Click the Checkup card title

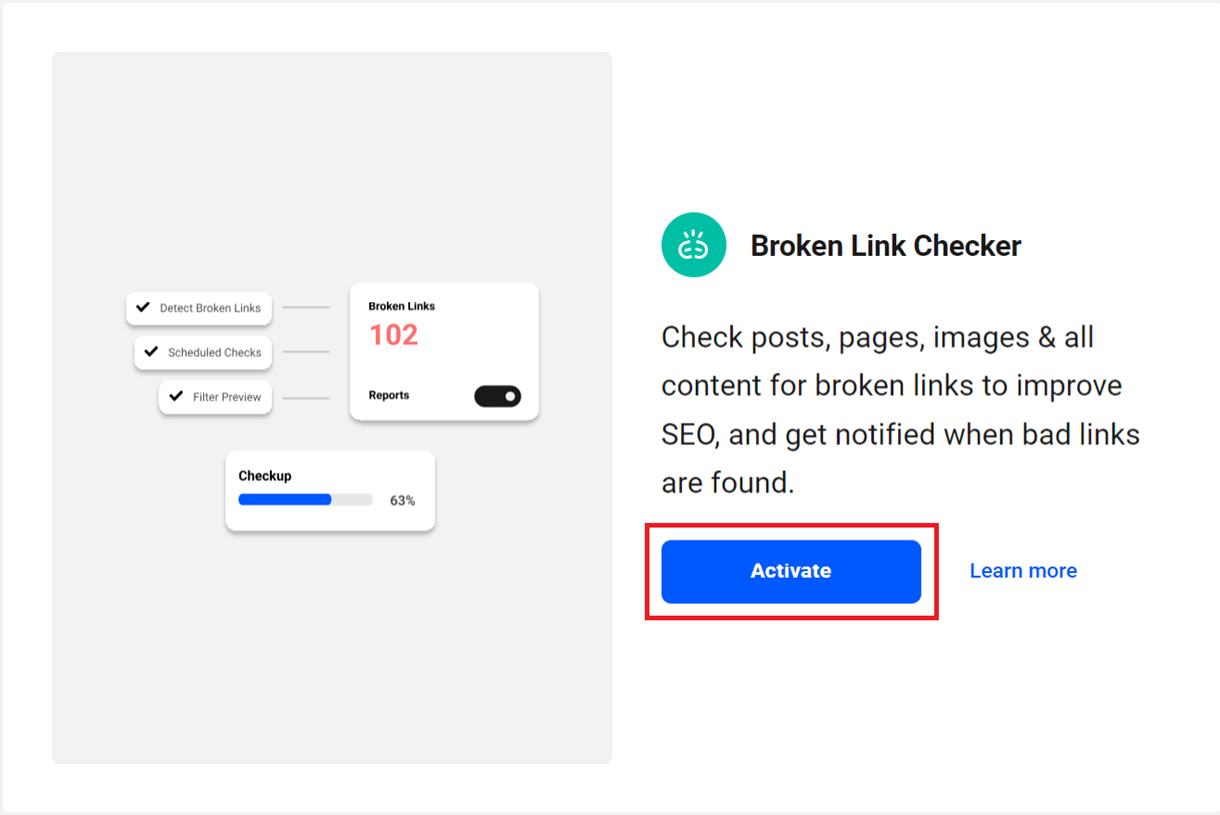[265, 476]
